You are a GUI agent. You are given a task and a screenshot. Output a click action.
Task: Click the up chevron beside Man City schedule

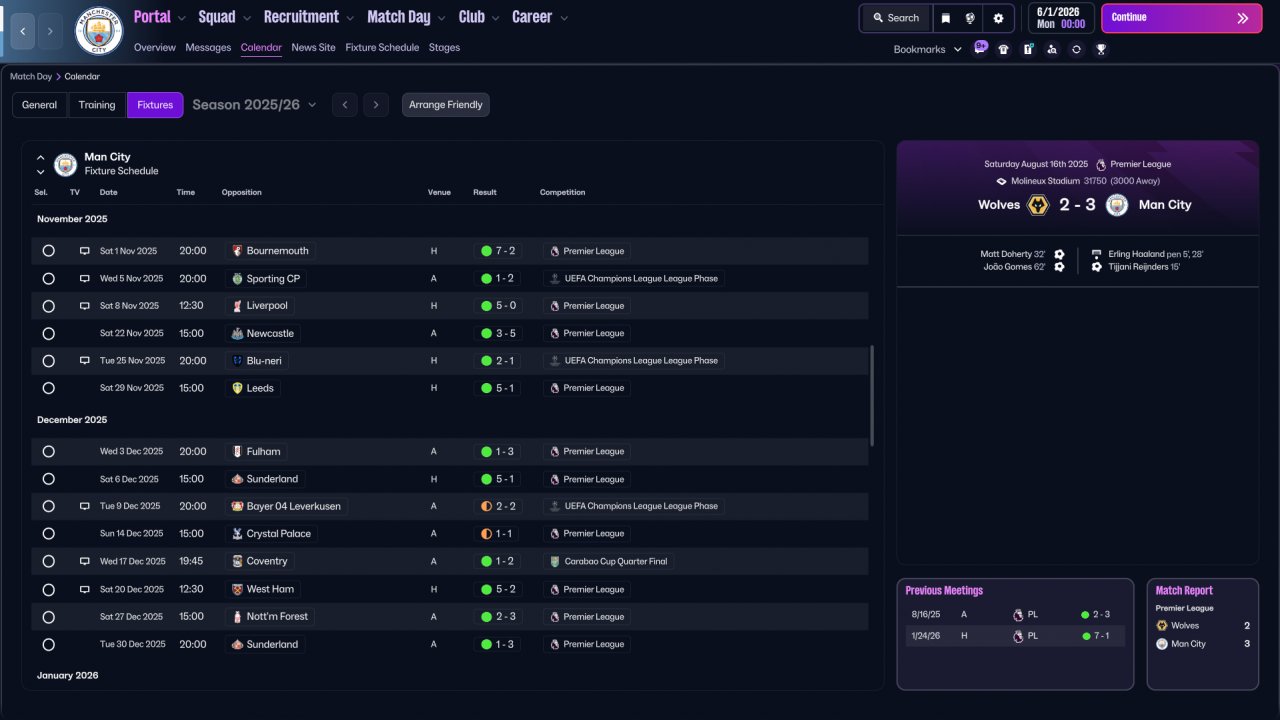(x=41, y=157)
